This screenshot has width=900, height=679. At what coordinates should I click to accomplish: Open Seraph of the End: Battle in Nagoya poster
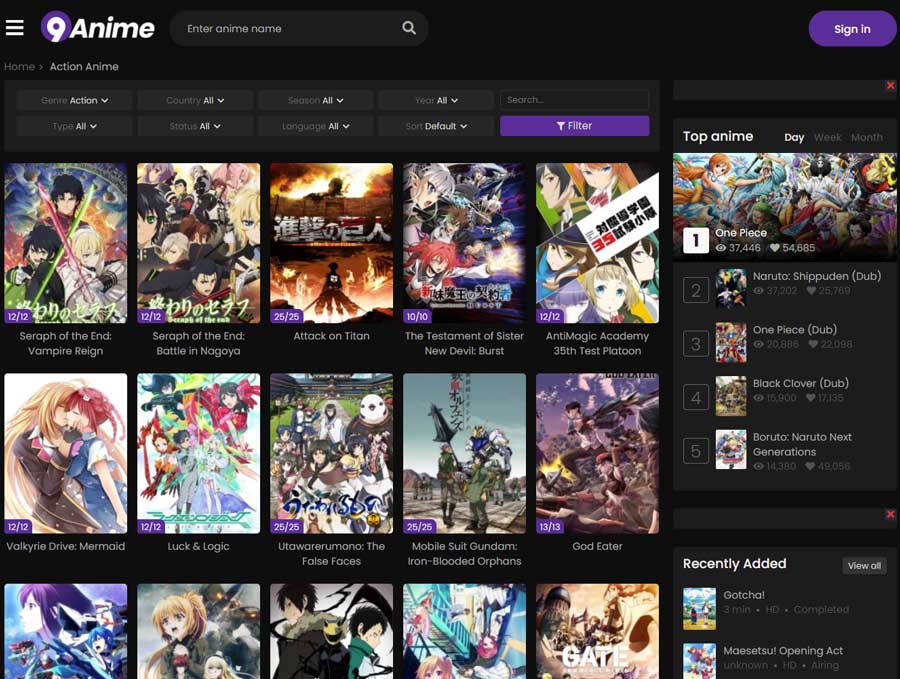click(x=199, y=243)
